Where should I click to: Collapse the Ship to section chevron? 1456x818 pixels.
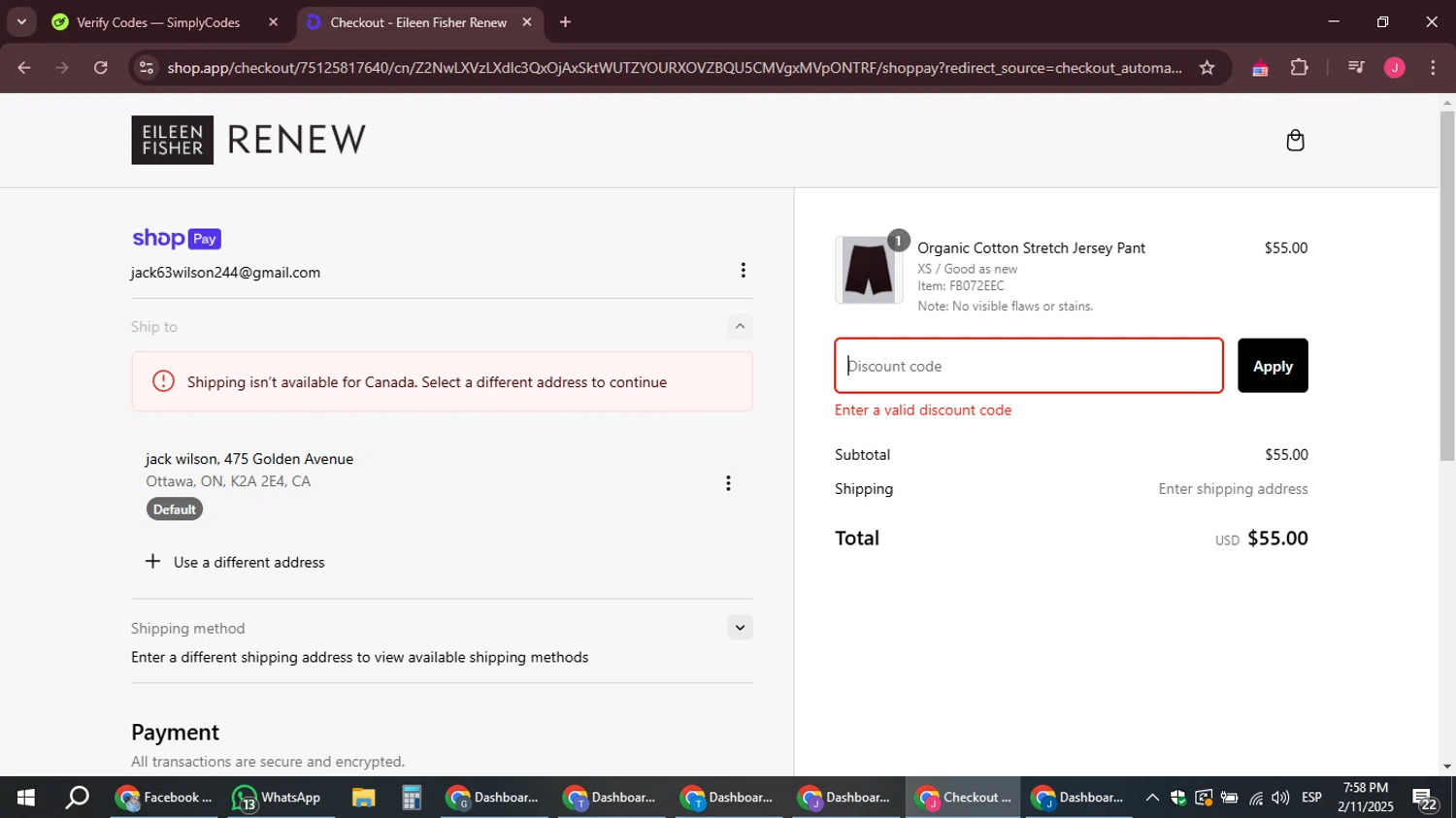[740, 326]
